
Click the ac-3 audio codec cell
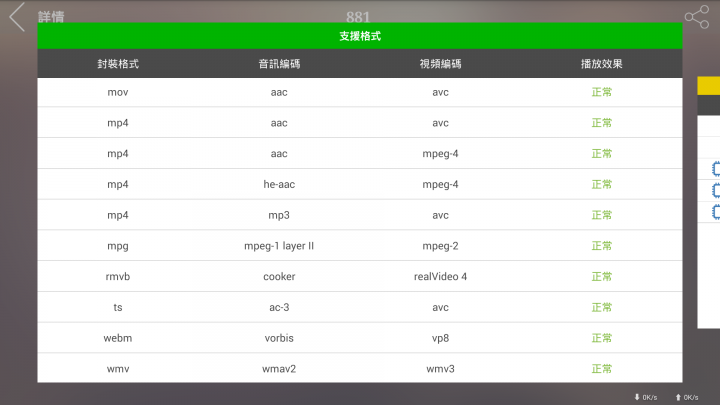(279, 308)
